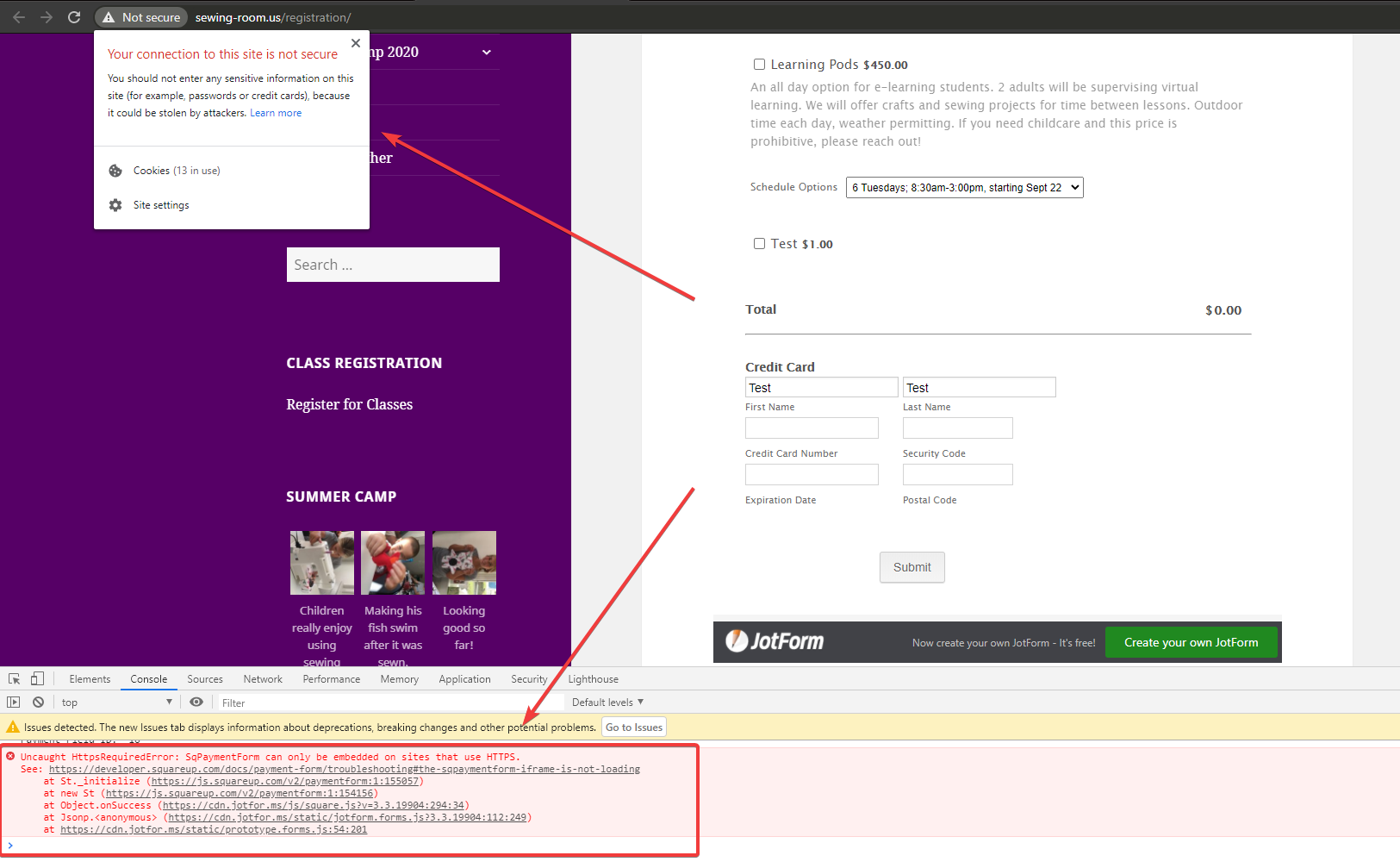Open the top context dropdown
Image resolution: width=1400 pixels, height=868 pixels.
click(116, 703)
